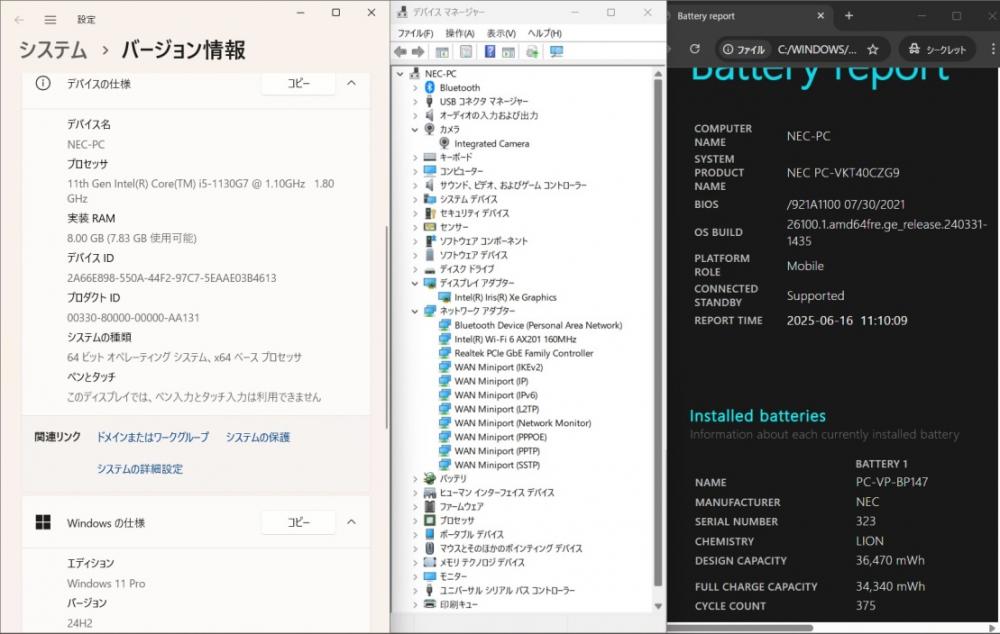The height and width of the screenshot is (634, 1000).
Task: Open the 表示(V) menu in Device Manager
Action: pyautogui.click(x=501, y=33)
